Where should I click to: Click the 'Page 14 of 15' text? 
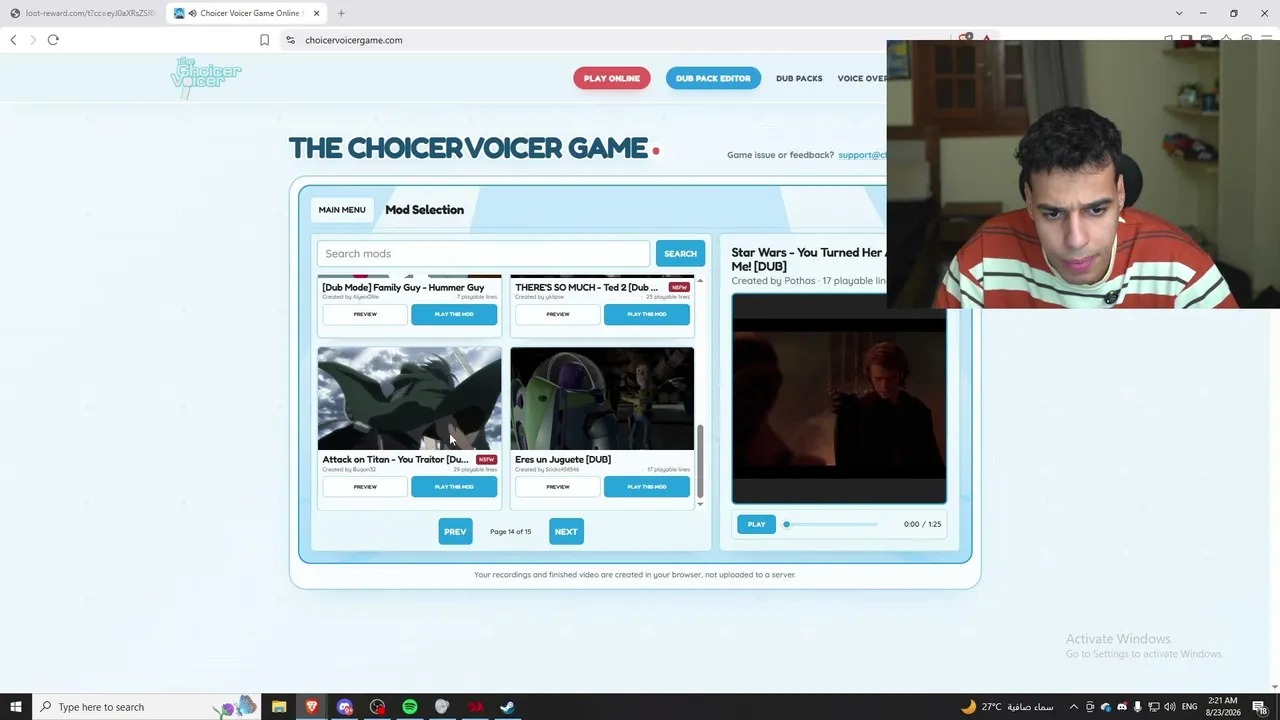coord(510,532)
